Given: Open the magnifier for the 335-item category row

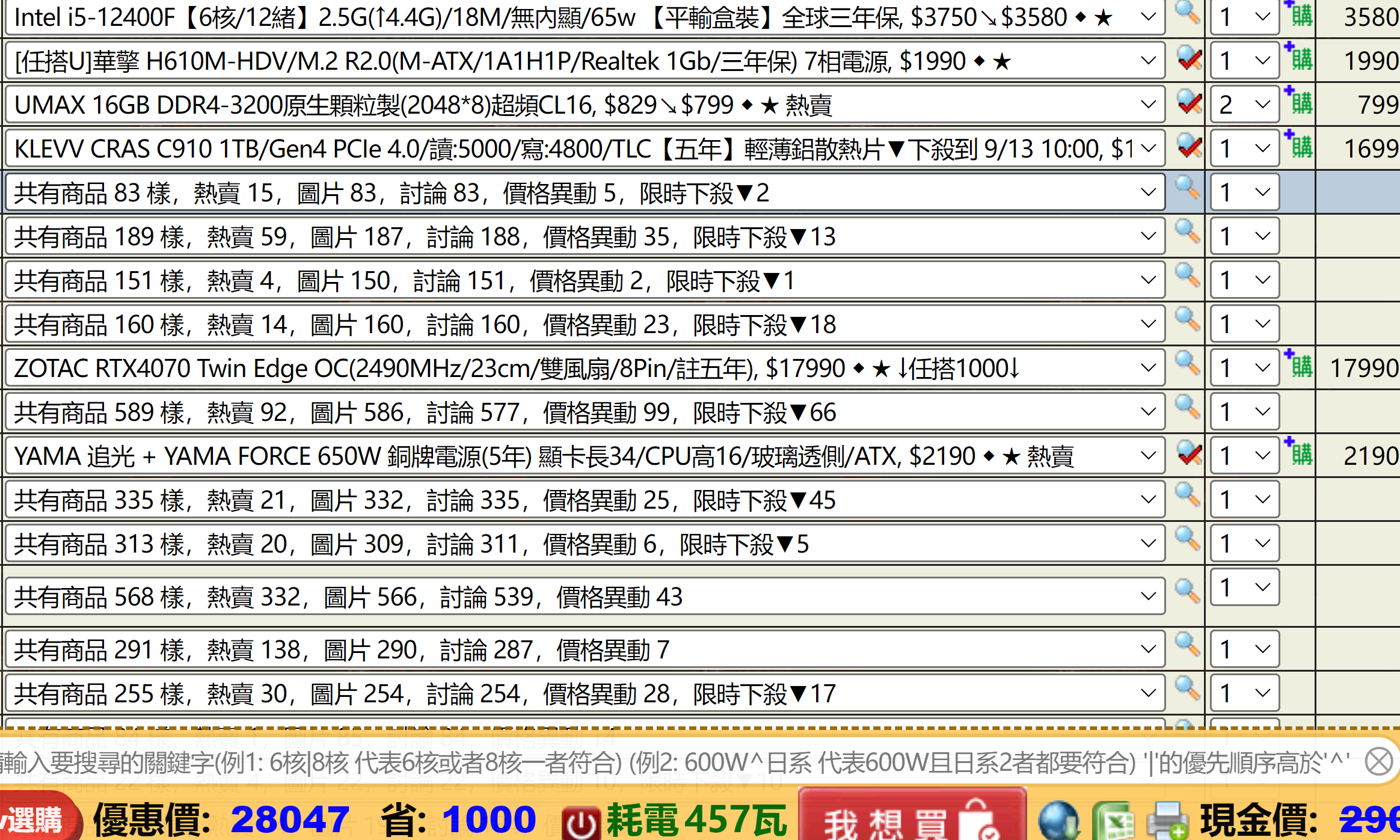Looking at the screenshot, I should click(x=1187, y=495).
